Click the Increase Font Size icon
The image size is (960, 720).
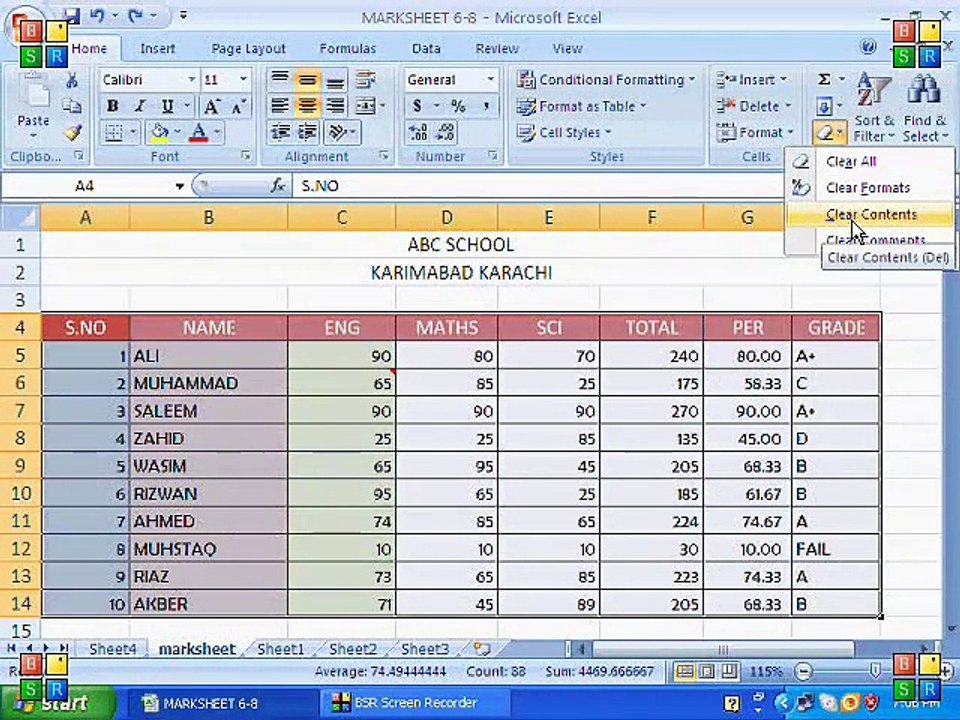click(x=211, y=106)
